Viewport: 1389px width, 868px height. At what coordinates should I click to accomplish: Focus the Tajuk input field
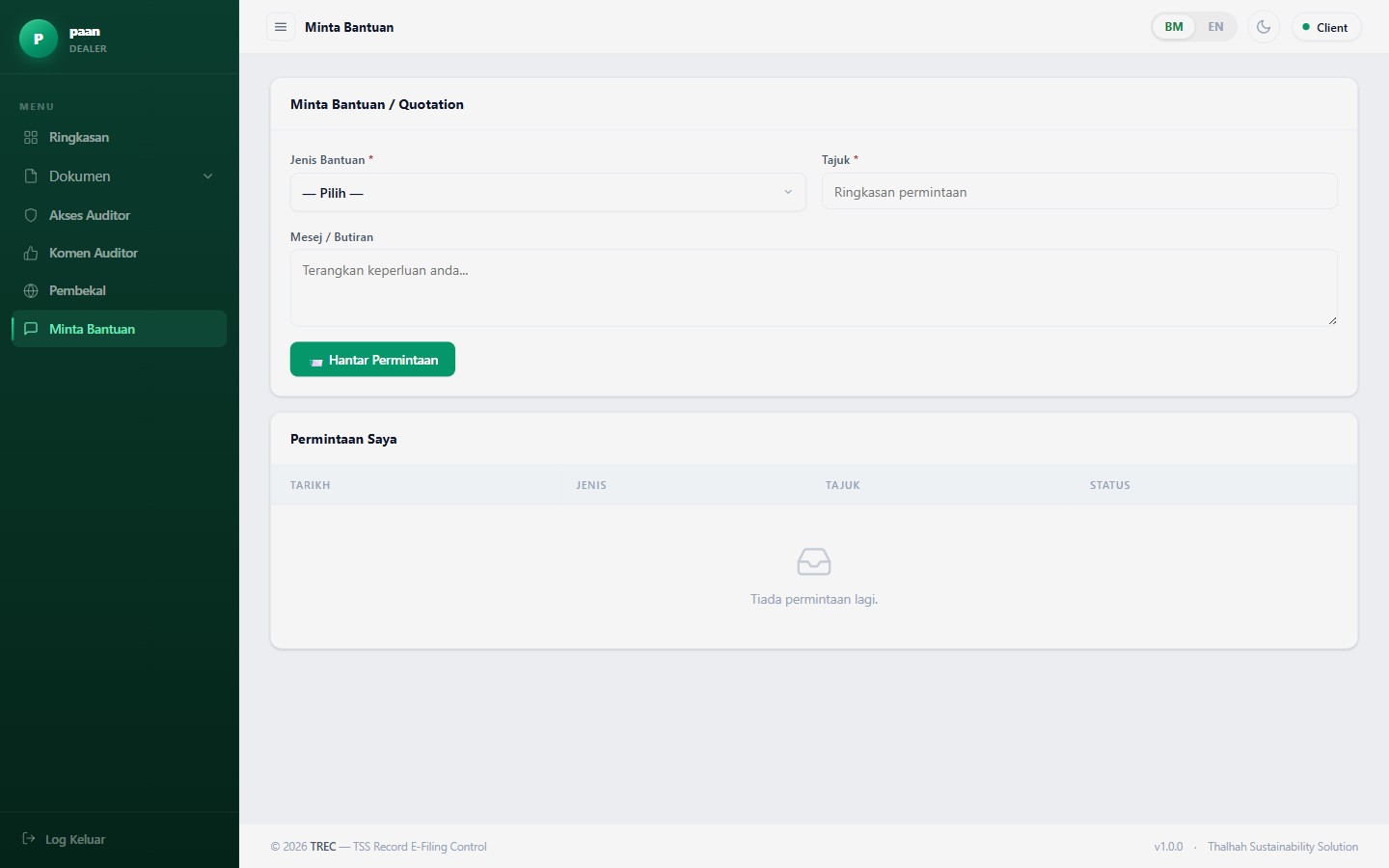click(1079, 192)
